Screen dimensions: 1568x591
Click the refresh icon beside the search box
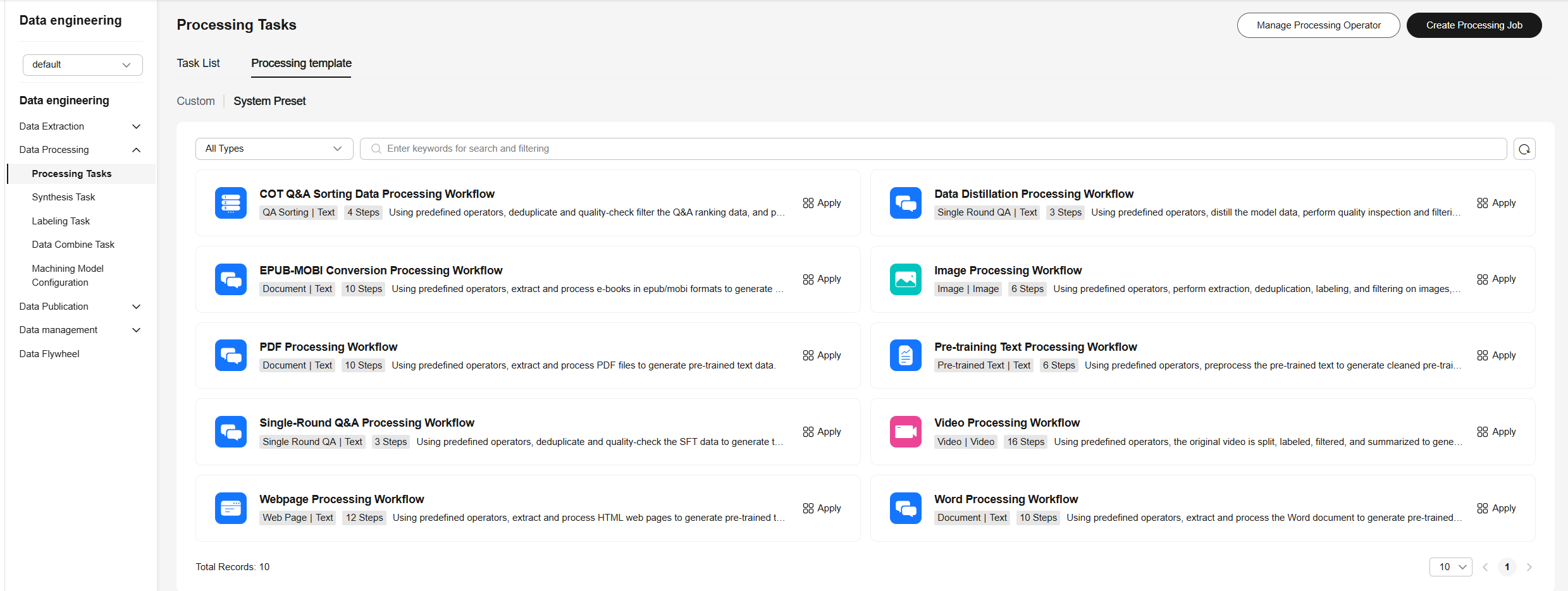(1524, 149)
